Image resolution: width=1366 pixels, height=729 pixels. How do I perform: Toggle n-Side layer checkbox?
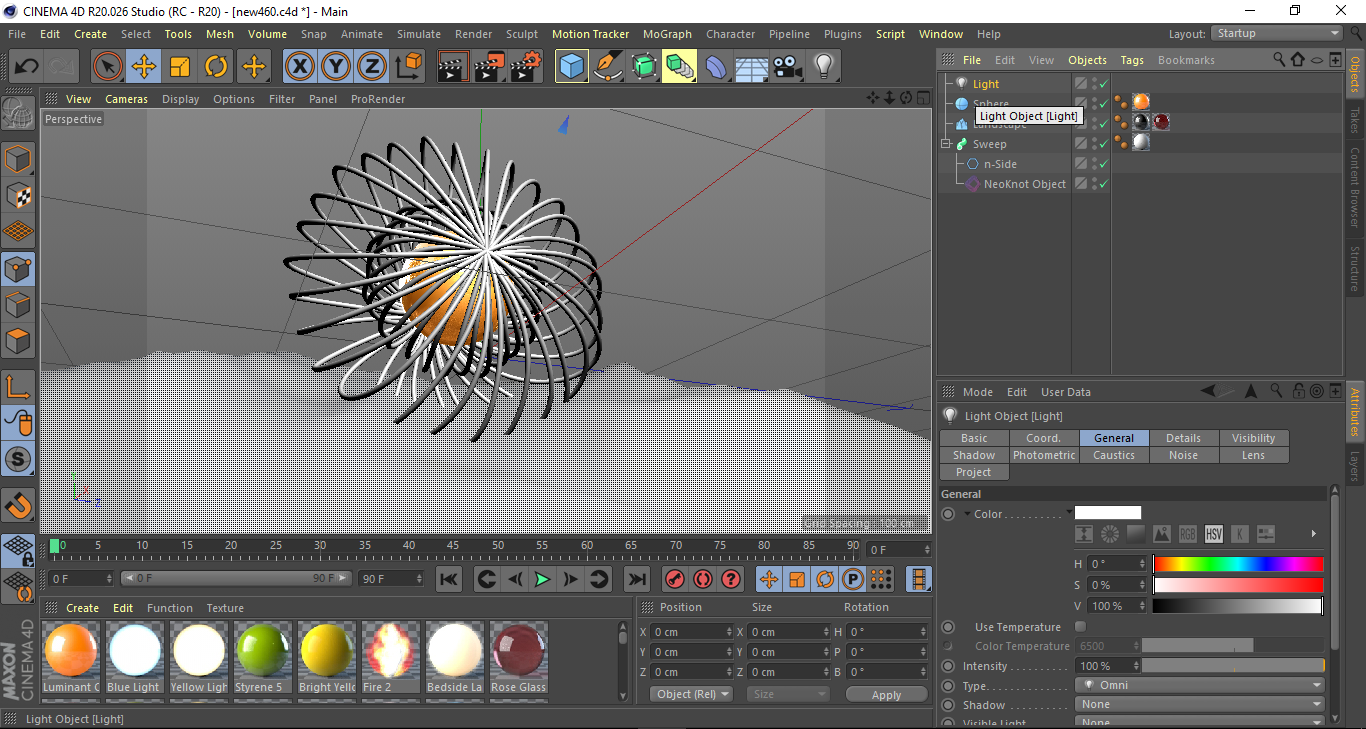pos(1081,164)
